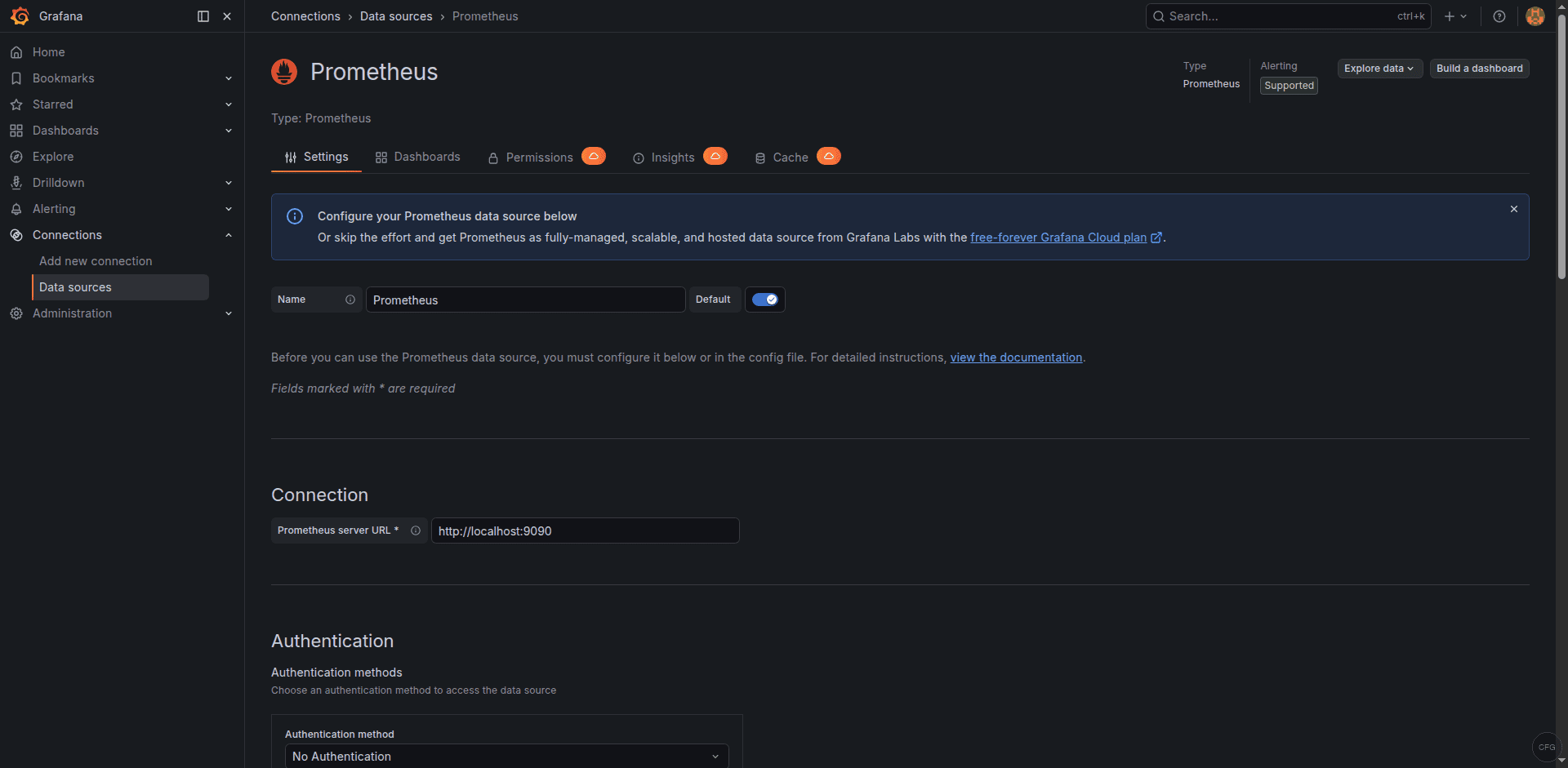Image resolution: width=1568 pixels, height=768 pixels.
Task: Click the Build a dashboard button
Action: [1479, 69]
